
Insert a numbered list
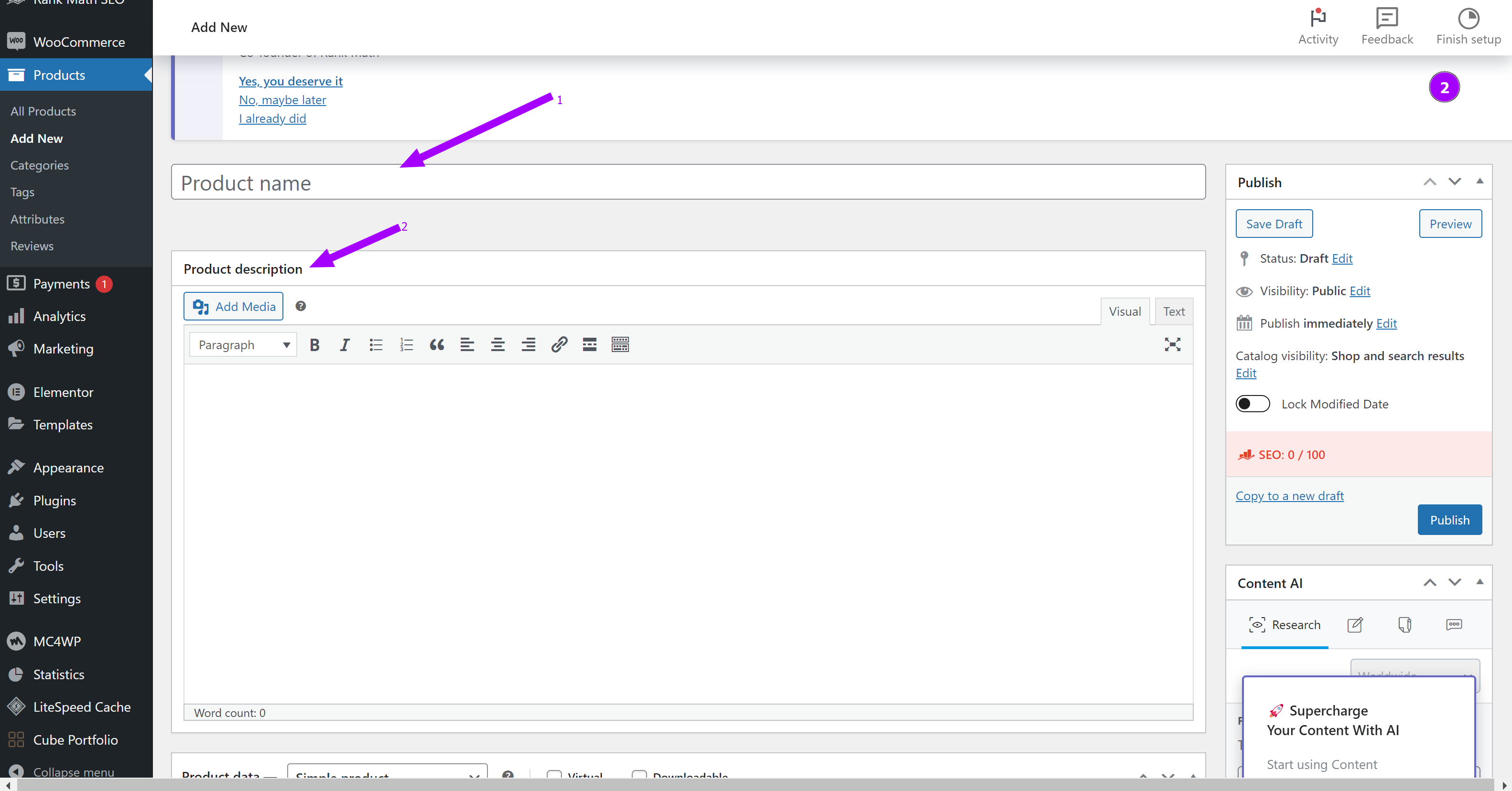pos(406,344)
